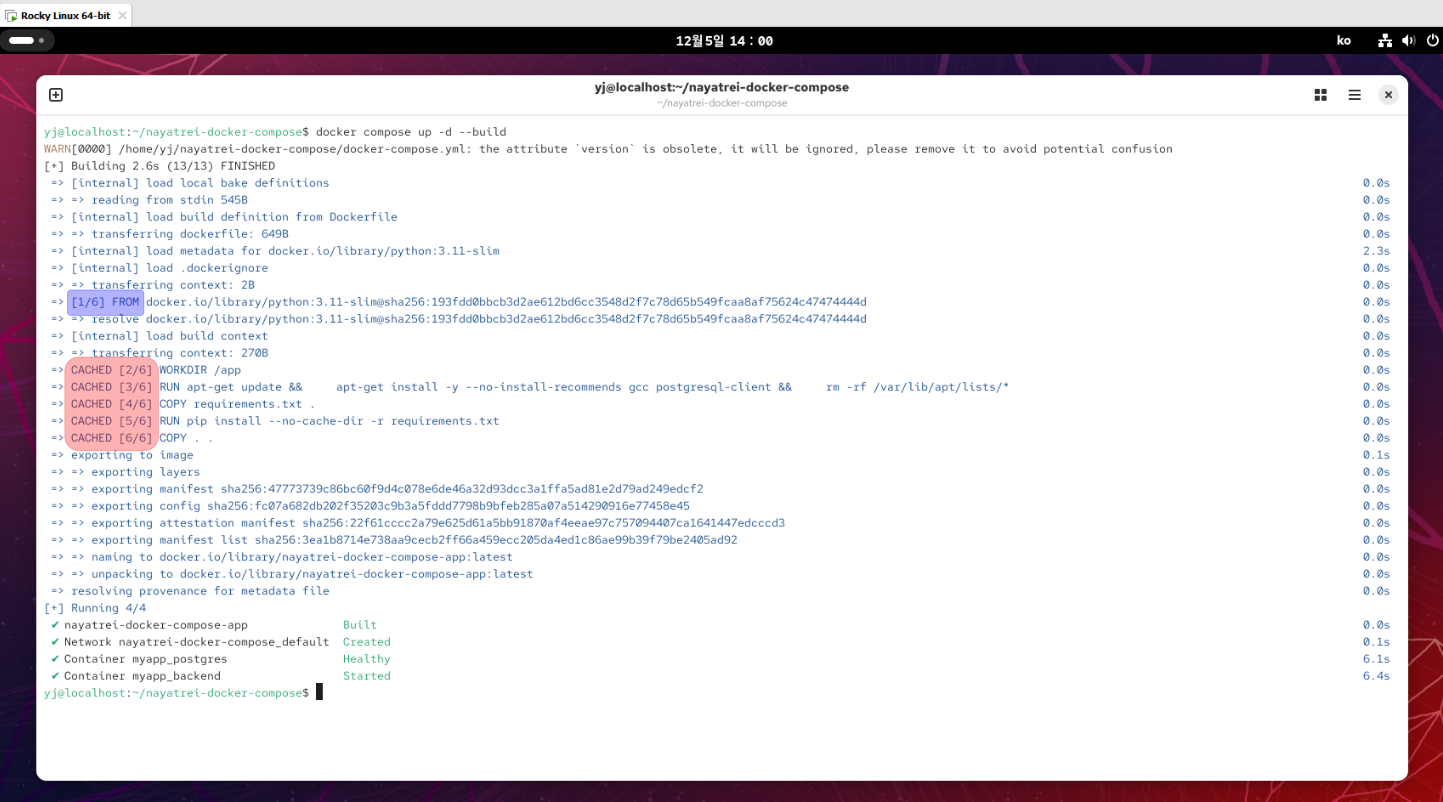Viewport: 1443px width, 802px height.
Task: Open the wired network status icon
Action: pyautogui.click(x=1385, y=41)
